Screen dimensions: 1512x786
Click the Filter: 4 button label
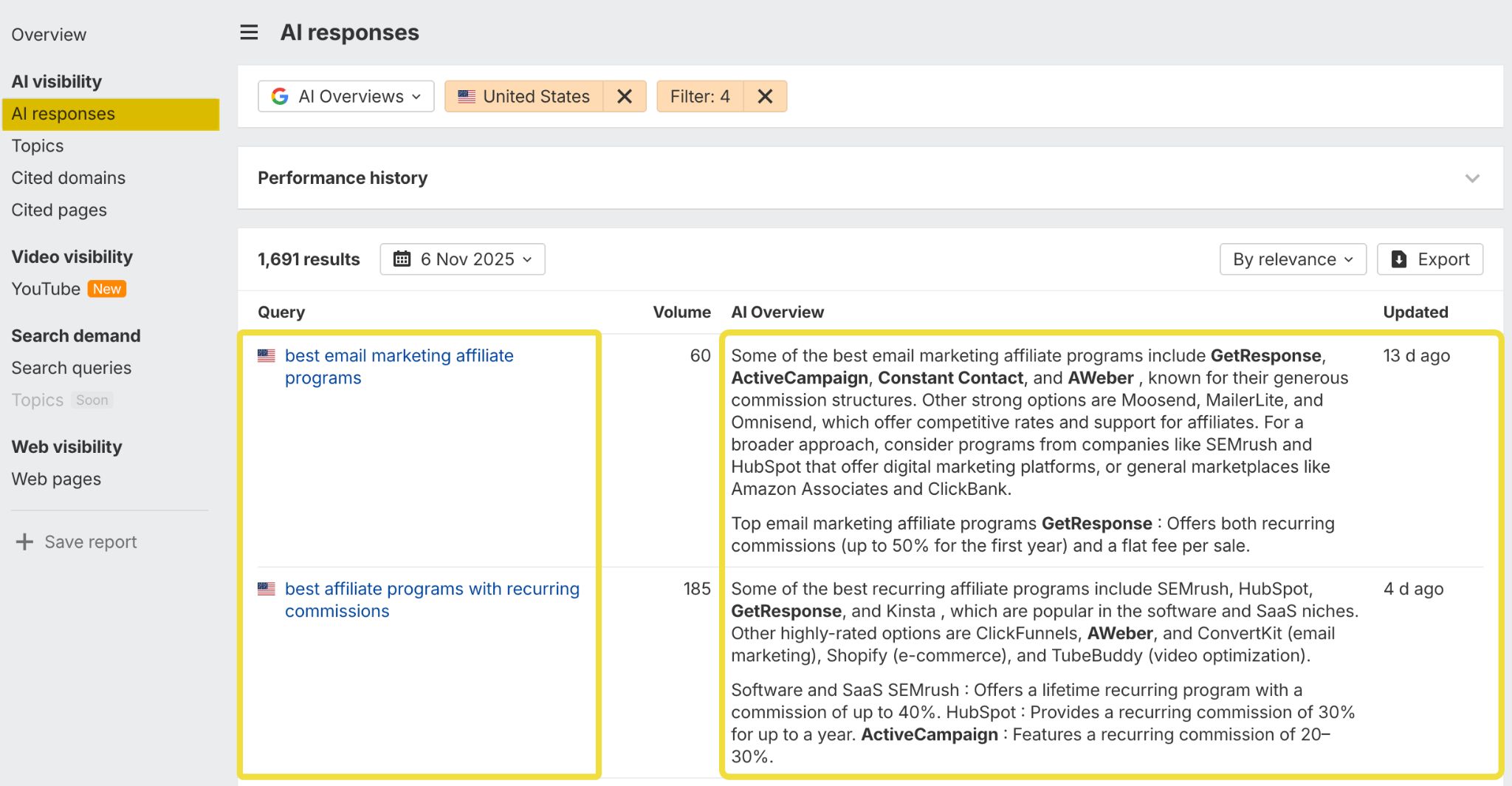click(700, 97)
